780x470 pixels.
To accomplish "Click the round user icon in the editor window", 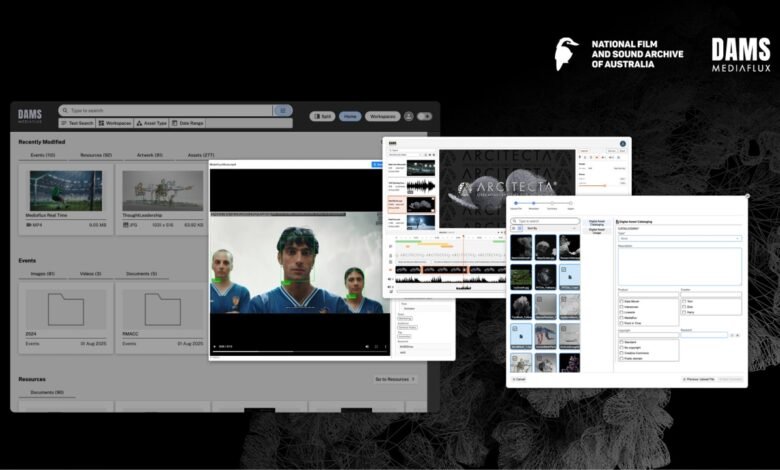I will [622, 144].
